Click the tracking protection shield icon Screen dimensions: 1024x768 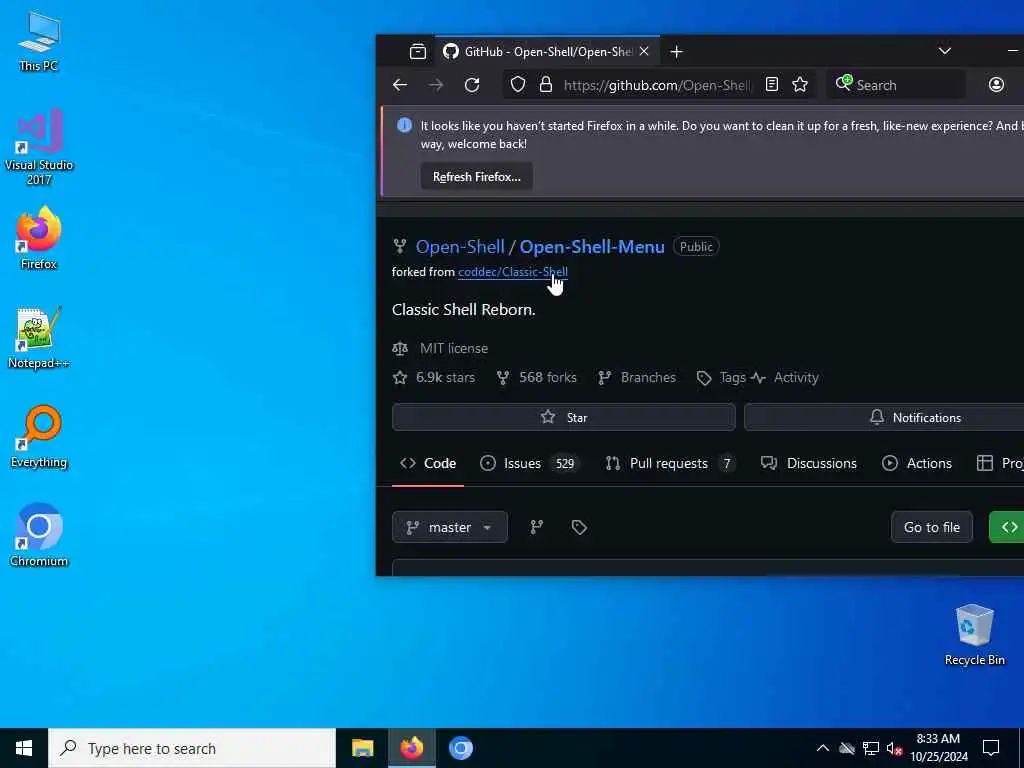pyautogui.click(x=518, y=85)
